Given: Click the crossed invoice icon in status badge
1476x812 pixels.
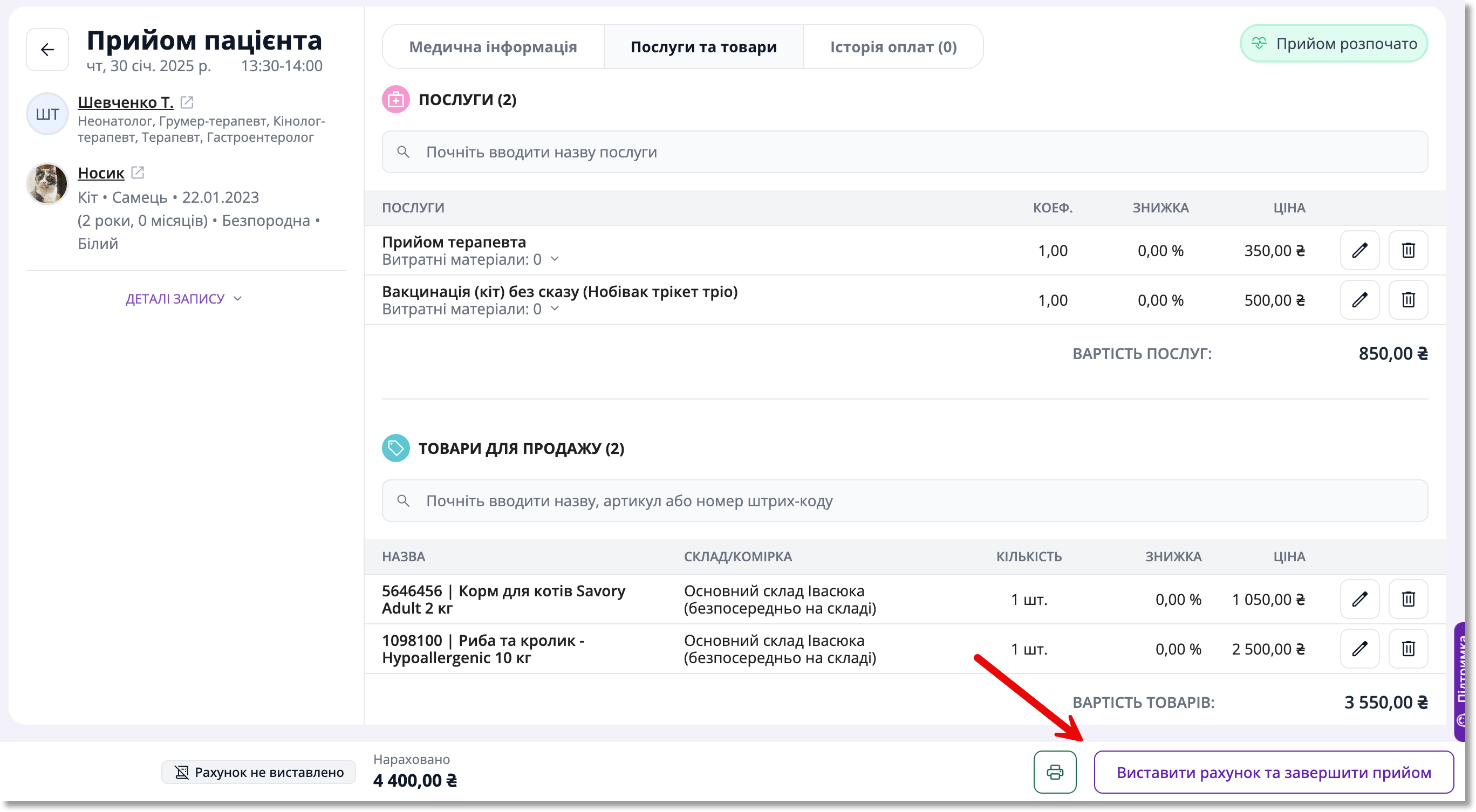Looking at the screenshot, I should pyautogui.click(x=182, y=773).
